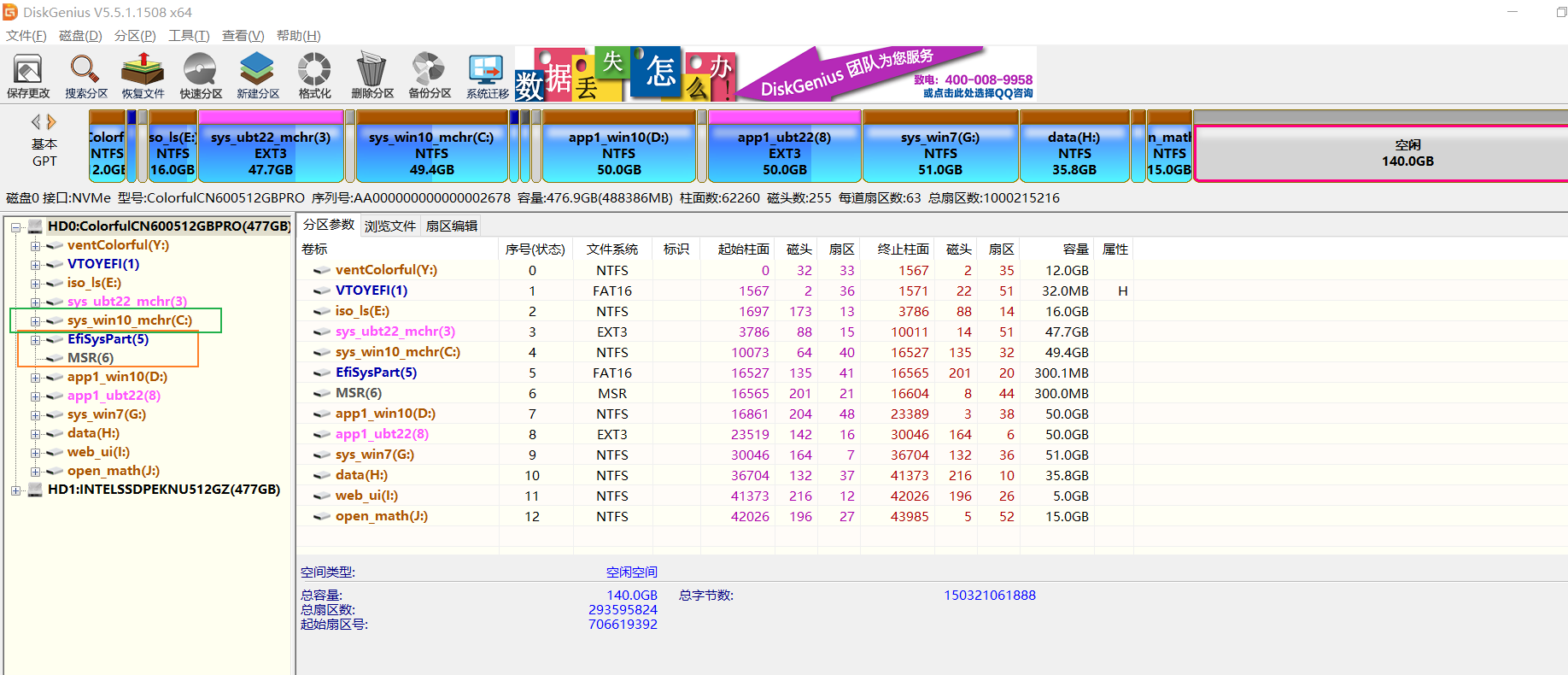Open the 查看(V) menu

point(243,35)
